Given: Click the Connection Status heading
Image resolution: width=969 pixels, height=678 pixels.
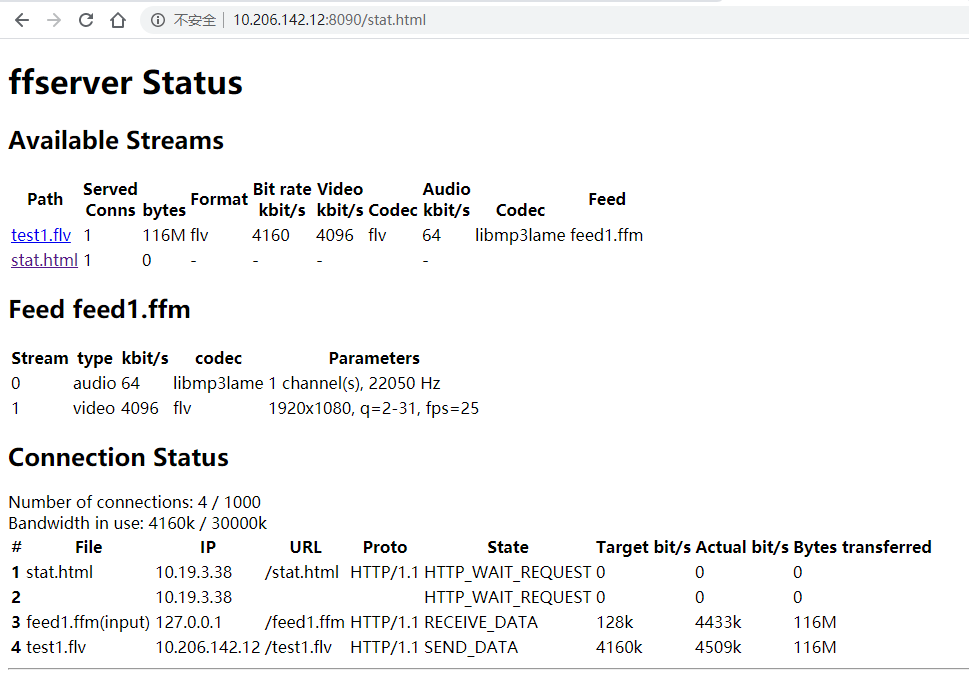Looking at the screenshot, I should (118, 457).
